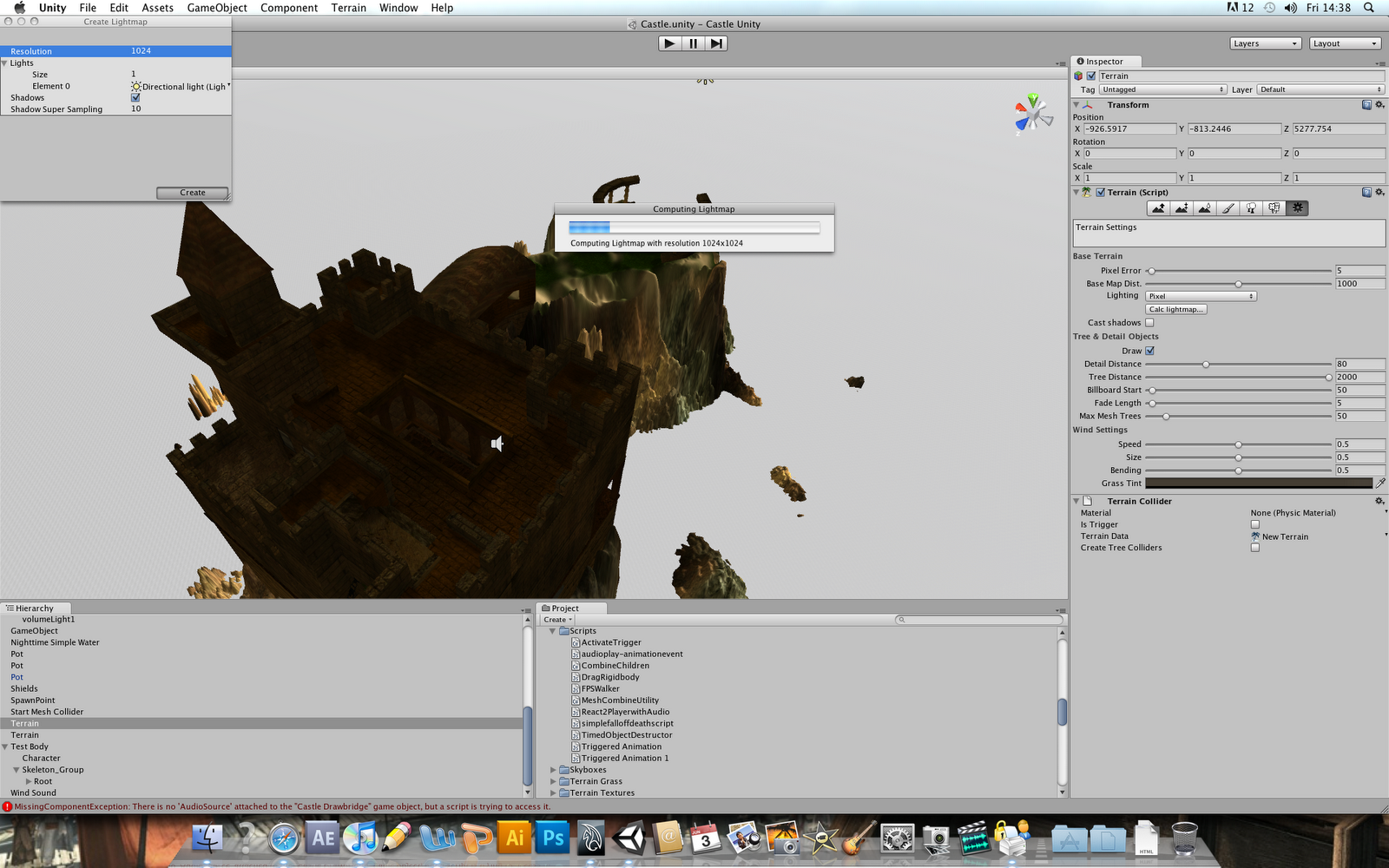Open the Component menu
Image resolution: width=1389 pixels, height=868 pixels.
point(289,8)
